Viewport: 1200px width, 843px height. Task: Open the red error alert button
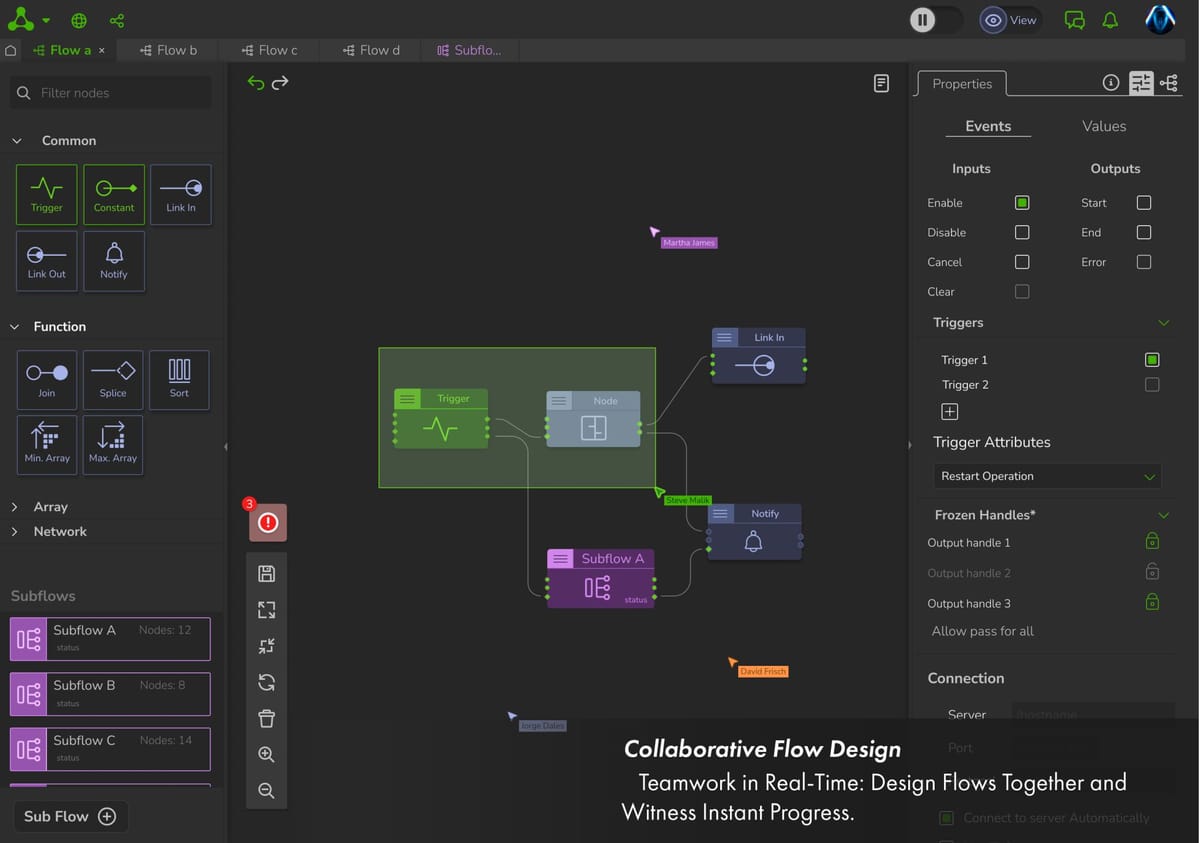(x=268, y=522)
